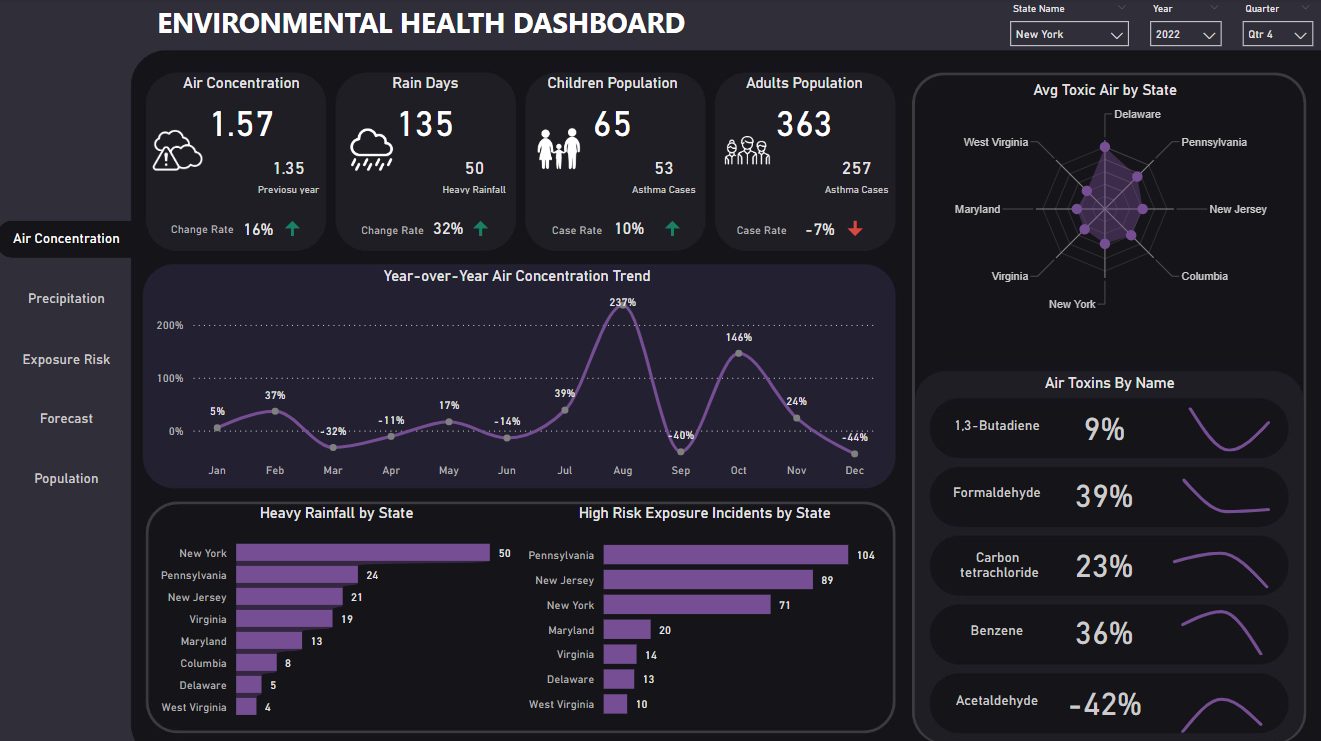Screen dimensions: 1321x741
Task: Open the State Name dropdown showing New York
Action: (1070, 34)
